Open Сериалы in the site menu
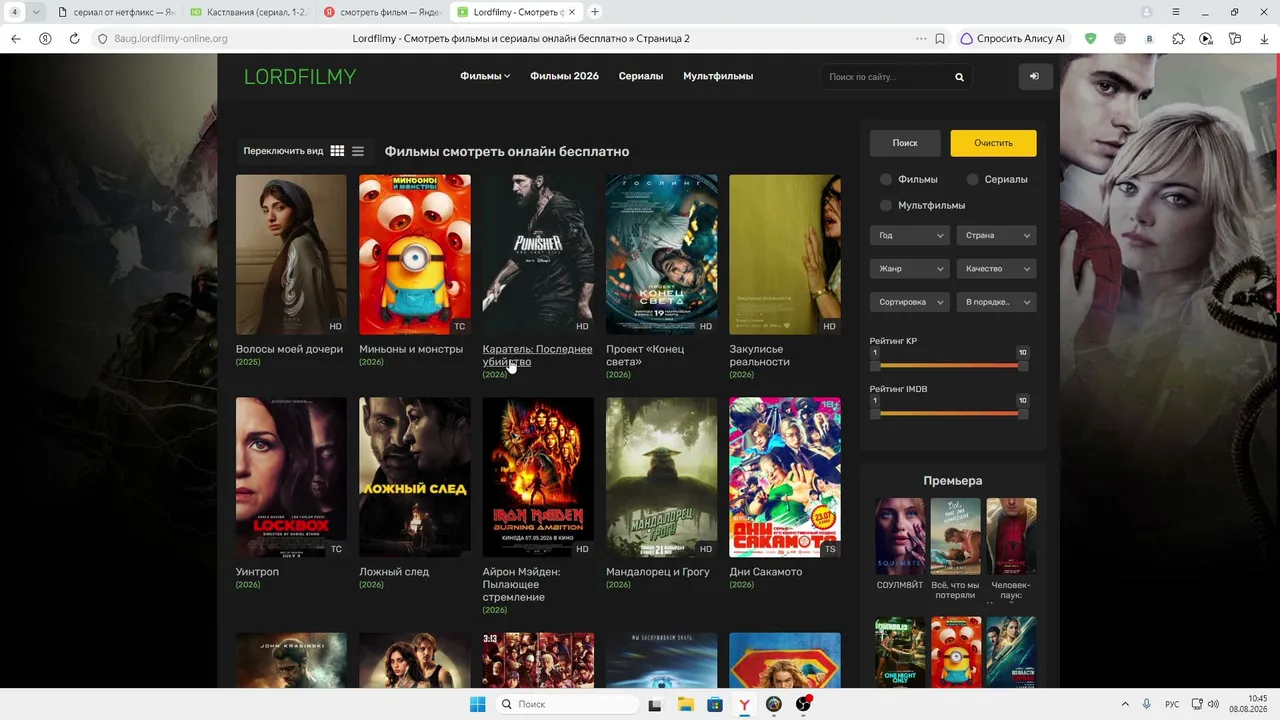The height and width of the screenshot is (720, 1280). (641, 76)
